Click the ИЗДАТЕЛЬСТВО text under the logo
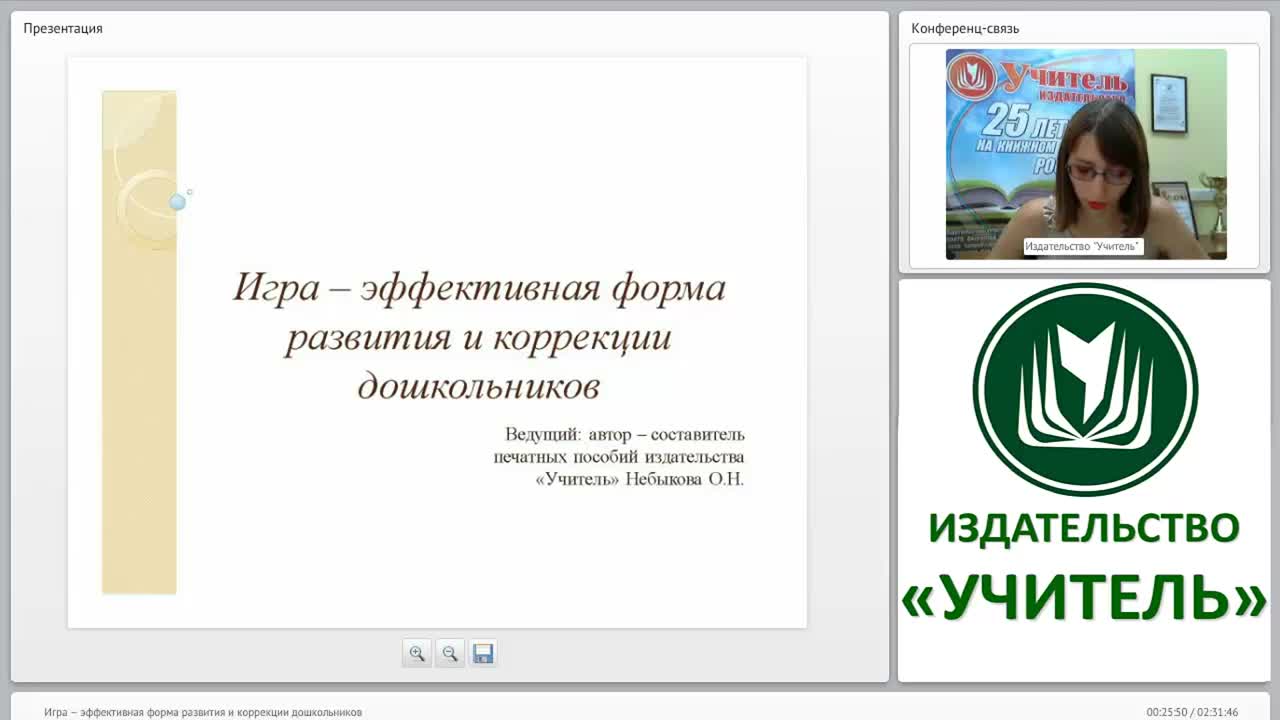This screenshot has height=720, width=1280. pyautogui.click(x=1084, y=527)
